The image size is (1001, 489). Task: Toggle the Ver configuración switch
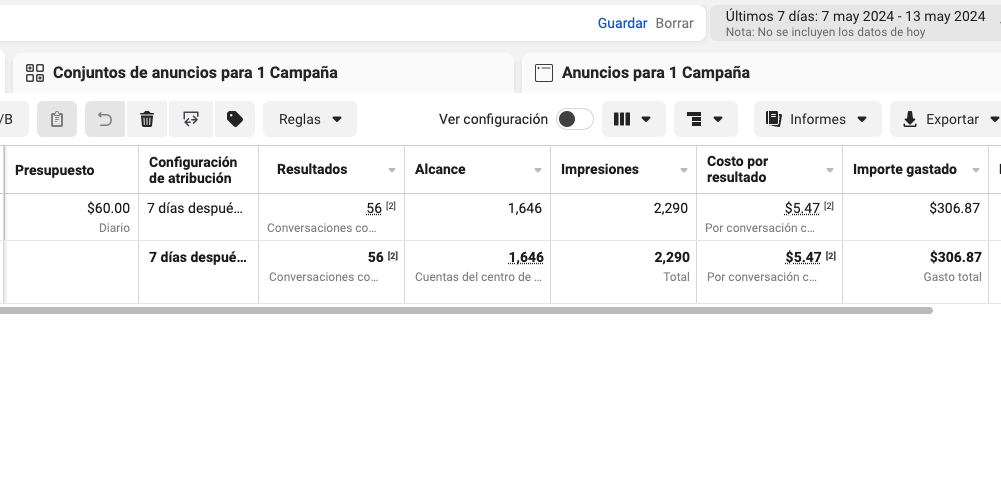(574, 119)
